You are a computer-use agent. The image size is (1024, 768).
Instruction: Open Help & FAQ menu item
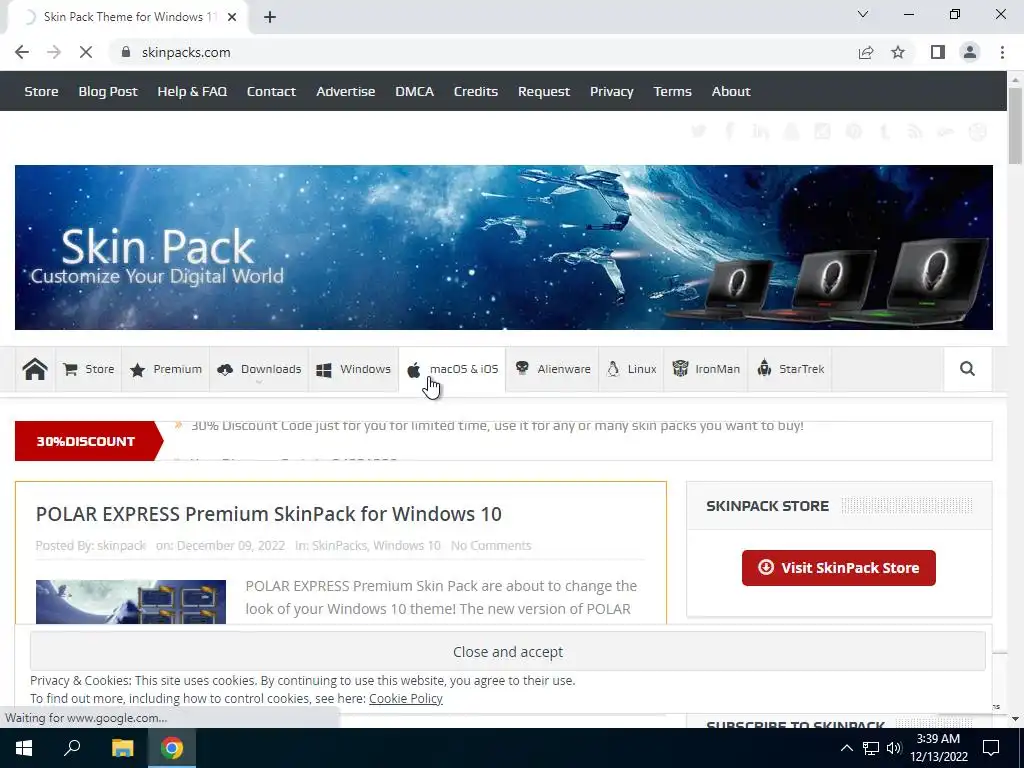[192, 91]
